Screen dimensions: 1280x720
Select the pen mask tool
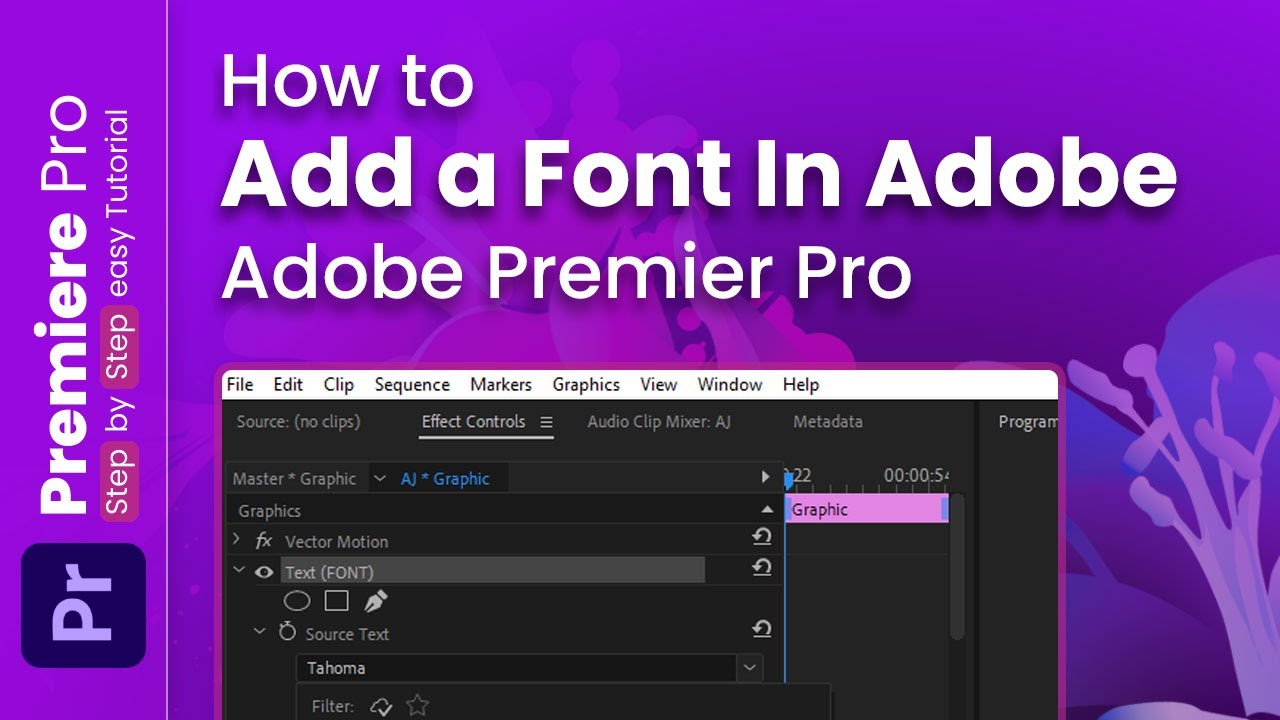tap(375, 602)
